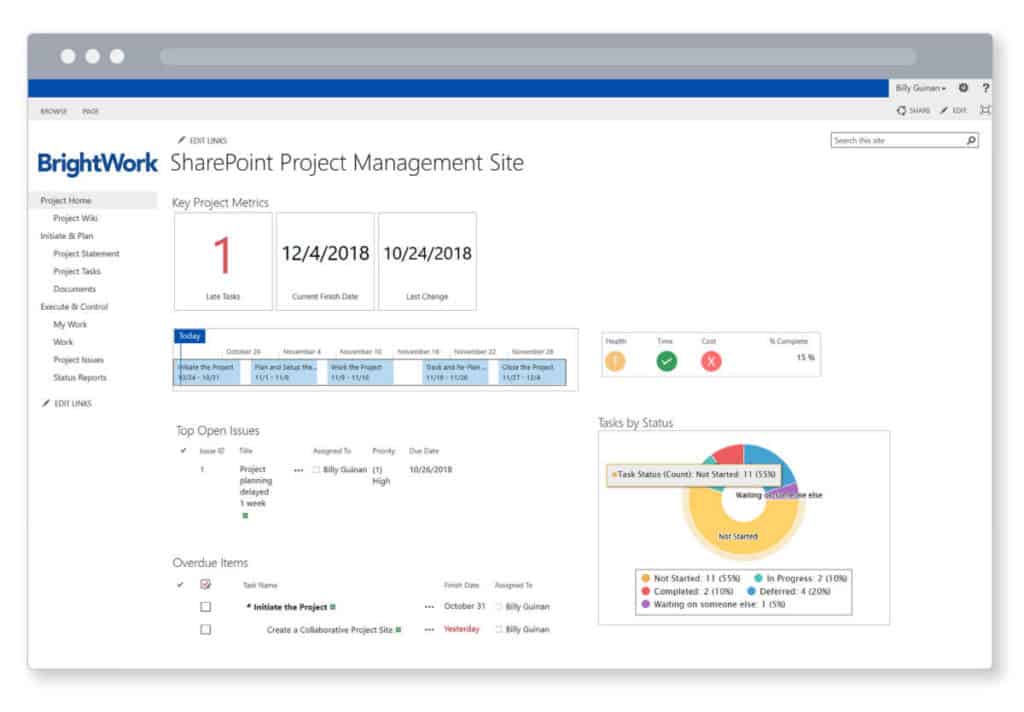Open the Work link under My Work
The width and height of the screenshot is (1024, 712).
63,342
